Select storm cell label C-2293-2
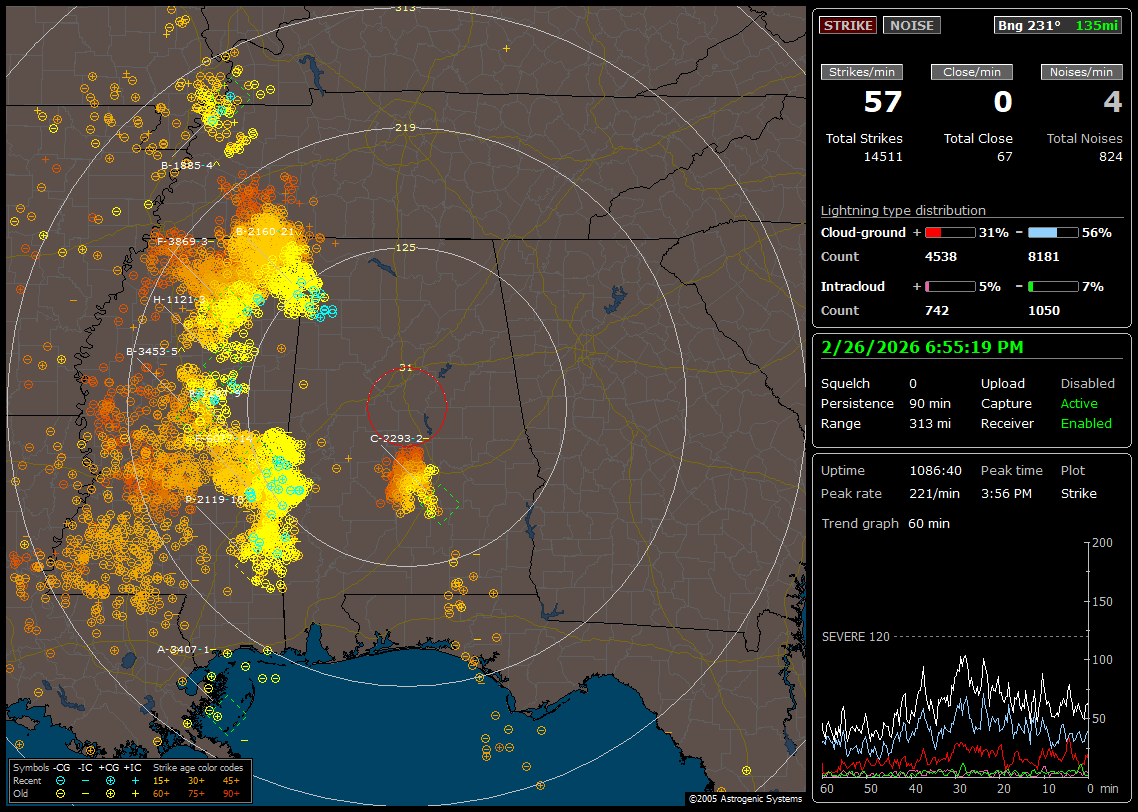1138x812 pixels. [398, 438]
